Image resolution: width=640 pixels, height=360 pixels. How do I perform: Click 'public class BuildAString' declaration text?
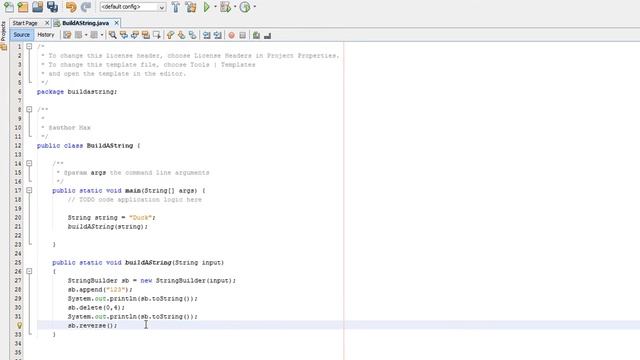(x=85, y=146)
